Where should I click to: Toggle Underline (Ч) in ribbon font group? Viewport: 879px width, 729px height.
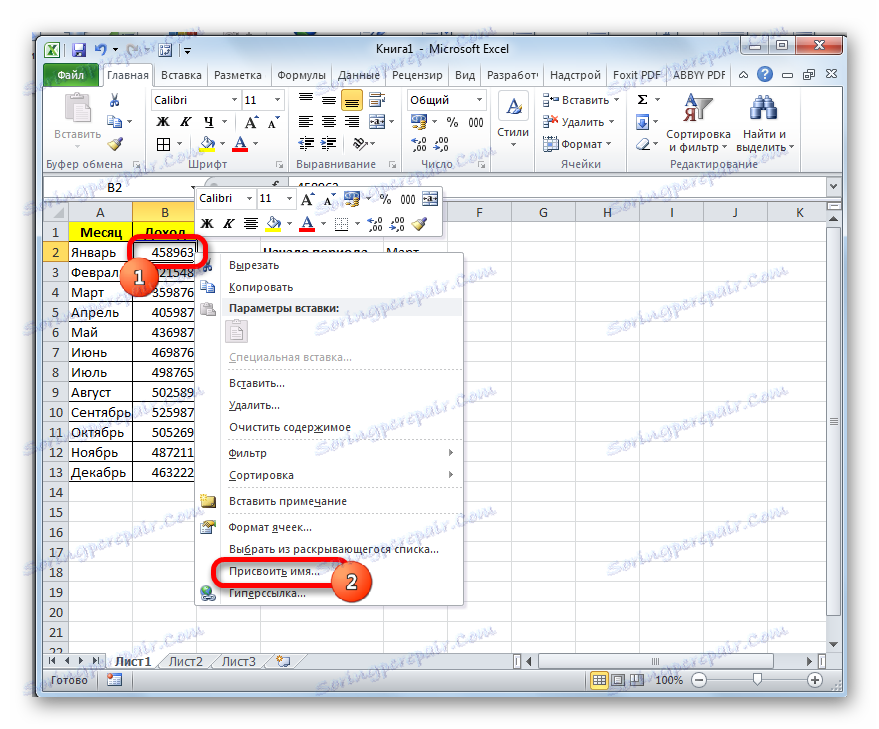pos(209,122)
